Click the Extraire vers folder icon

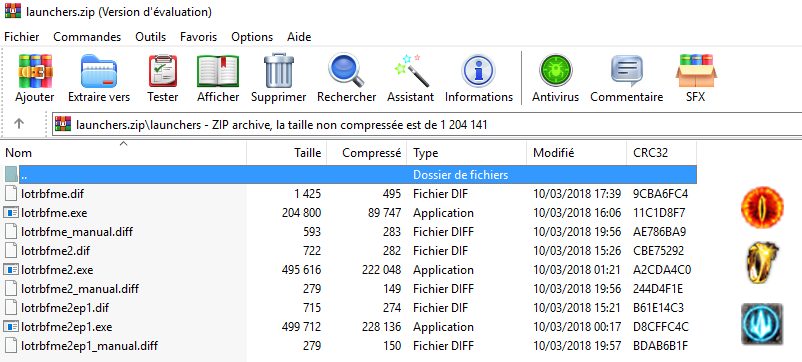tap(99, 78)
